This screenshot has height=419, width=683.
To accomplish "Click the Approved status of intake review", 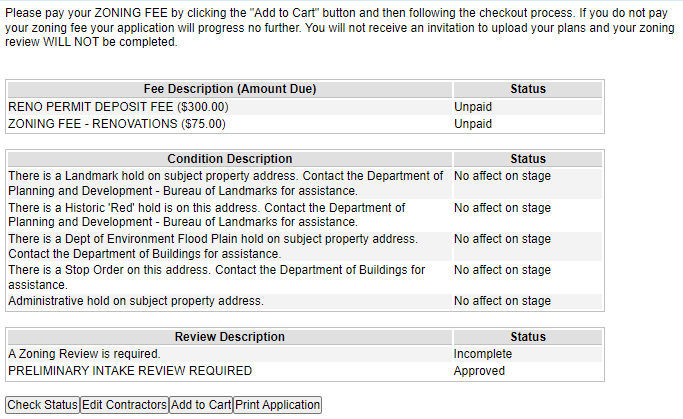I will pyautogui.click(x=479, y=371).
